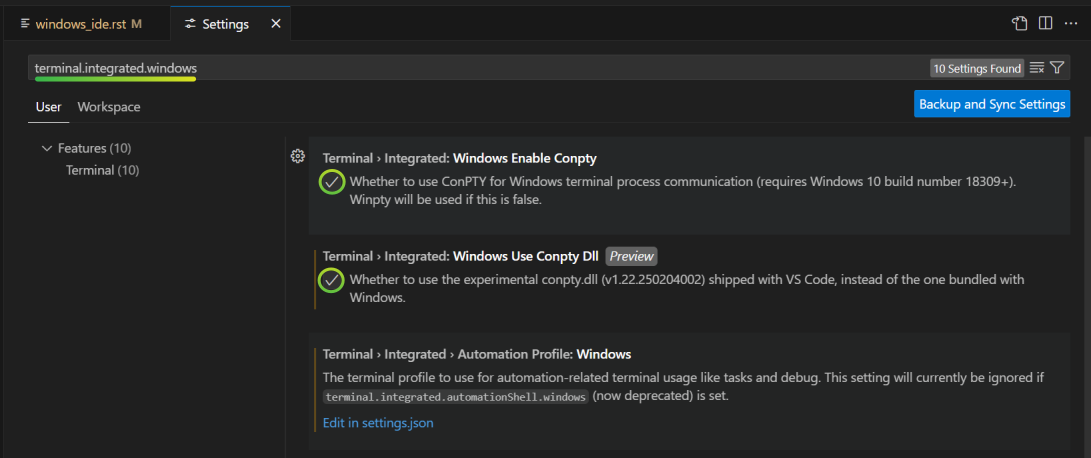Viewport: 1091px width, 458px height.
Task: Select Terminal (10) in the settings tree
Action: tap(102, 171)
